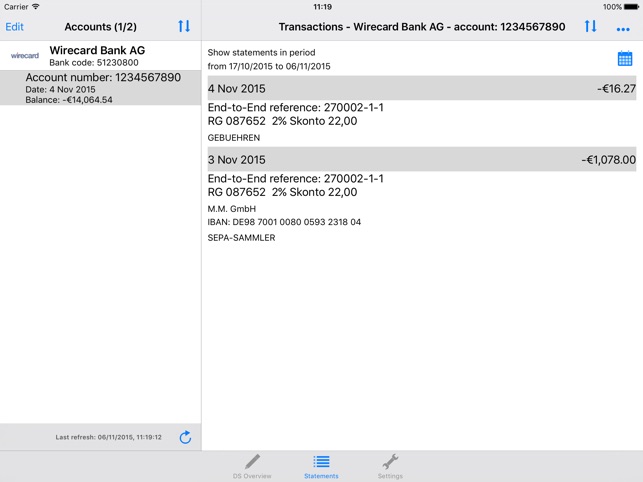
Task: Click IBAN: DE98 7001 0080 0593 2318 04
Action: pos(284,222)
